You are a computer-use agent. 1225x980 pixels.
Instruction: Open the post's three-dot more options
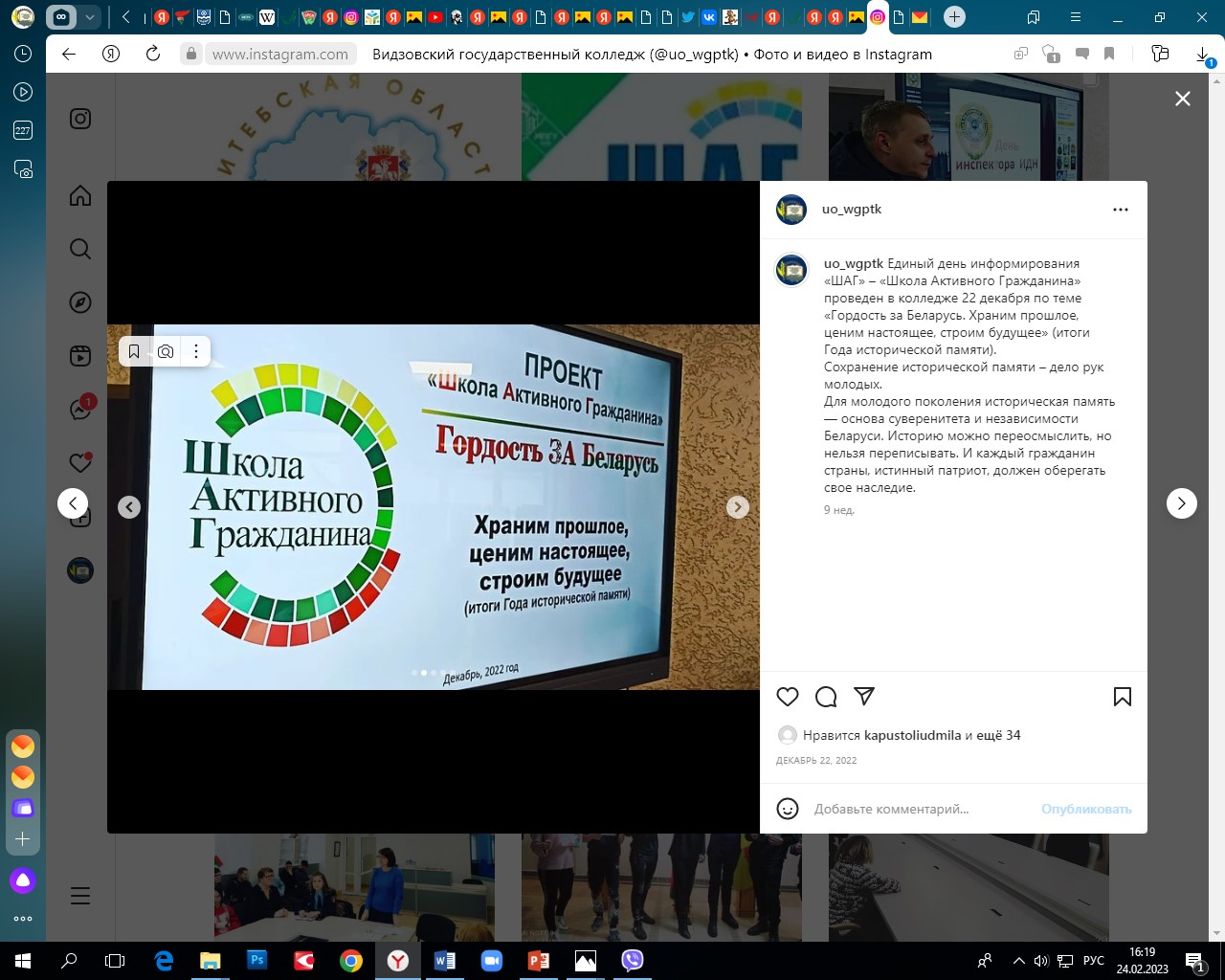(1121, 210)
